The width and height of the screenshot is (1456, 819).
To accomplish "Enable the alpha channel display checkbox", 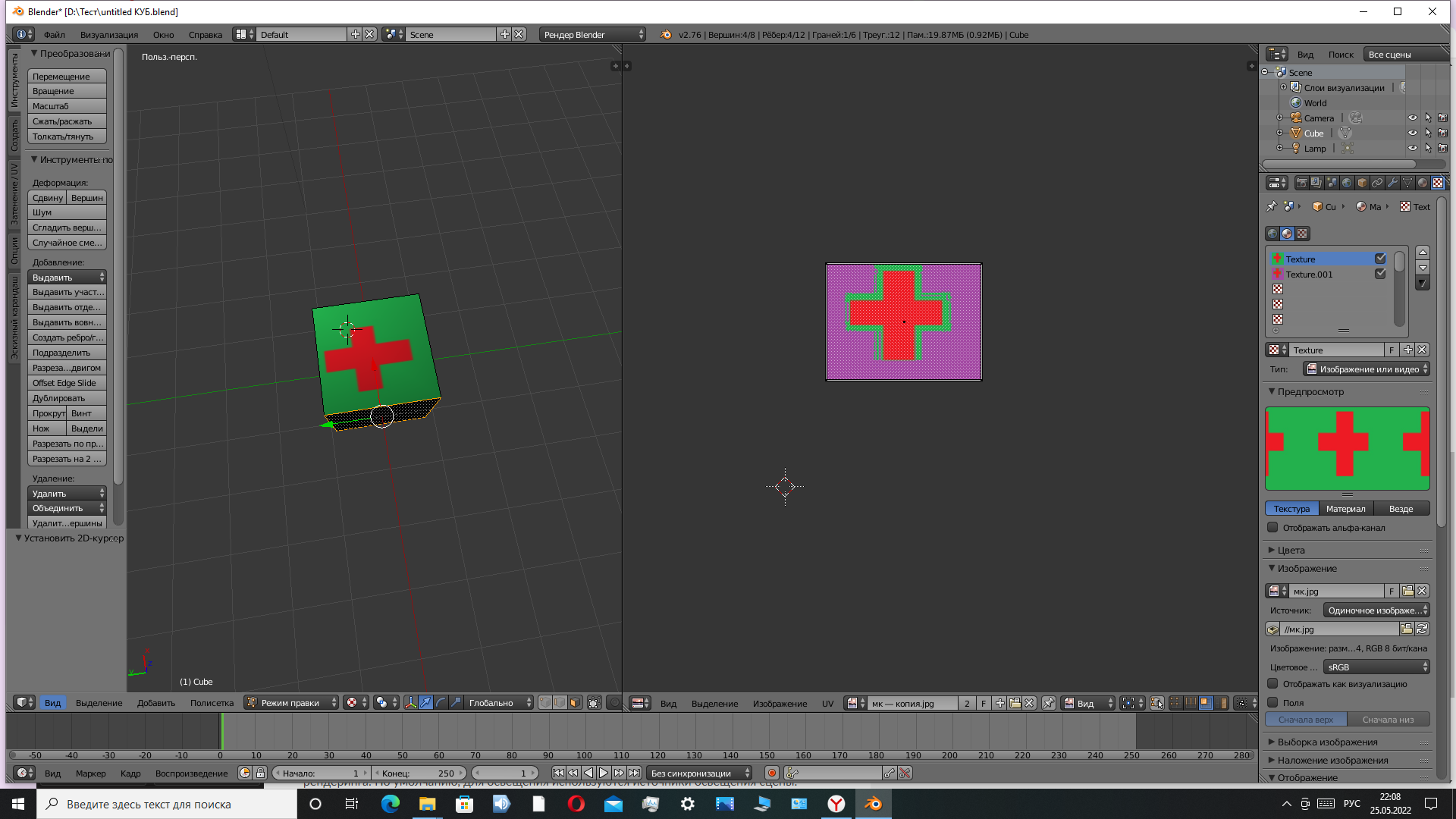I will (x=1272, y=528).
